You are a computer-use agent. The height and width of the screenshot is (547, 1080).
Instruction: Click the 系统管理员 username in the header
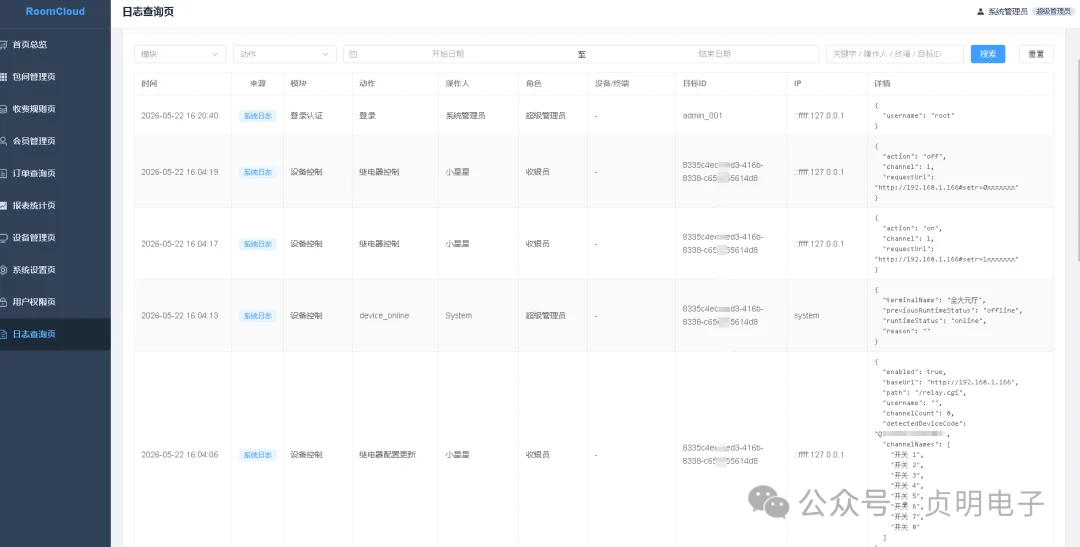pyautogui.click(x=1008, y=12)
